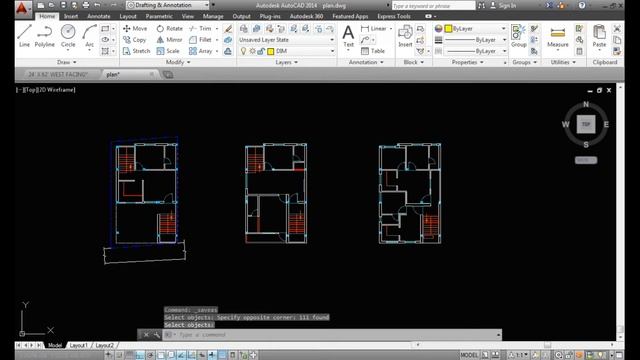Click the yellow object color swatch ByLayer
Viewport: 640px width, 360px height.
tap(448, 29)
